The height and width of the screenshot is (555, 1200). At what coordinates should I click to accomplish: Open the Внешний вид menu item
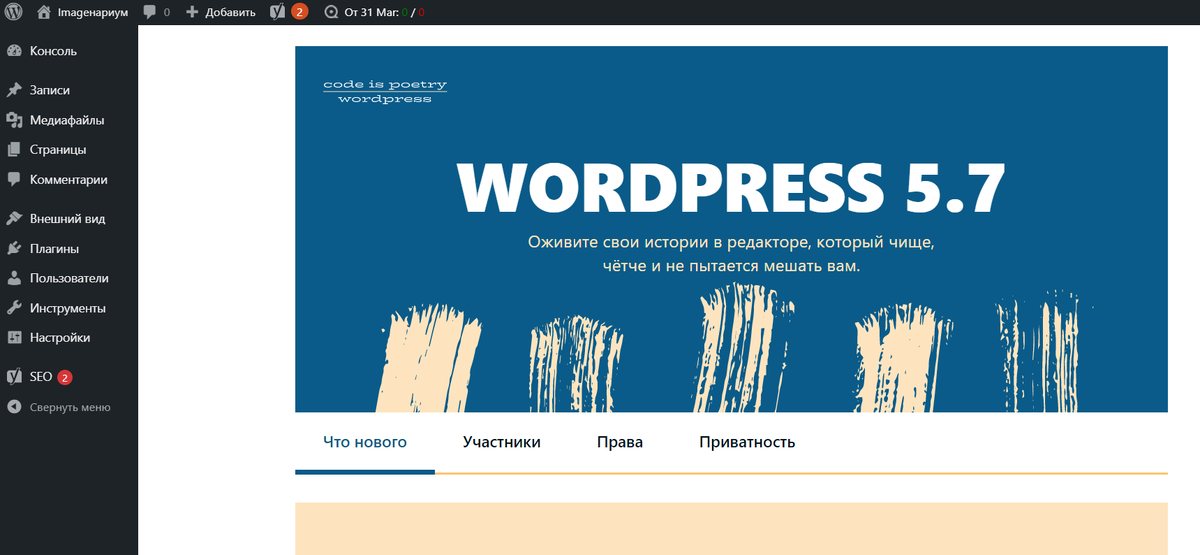coord(69,218)
